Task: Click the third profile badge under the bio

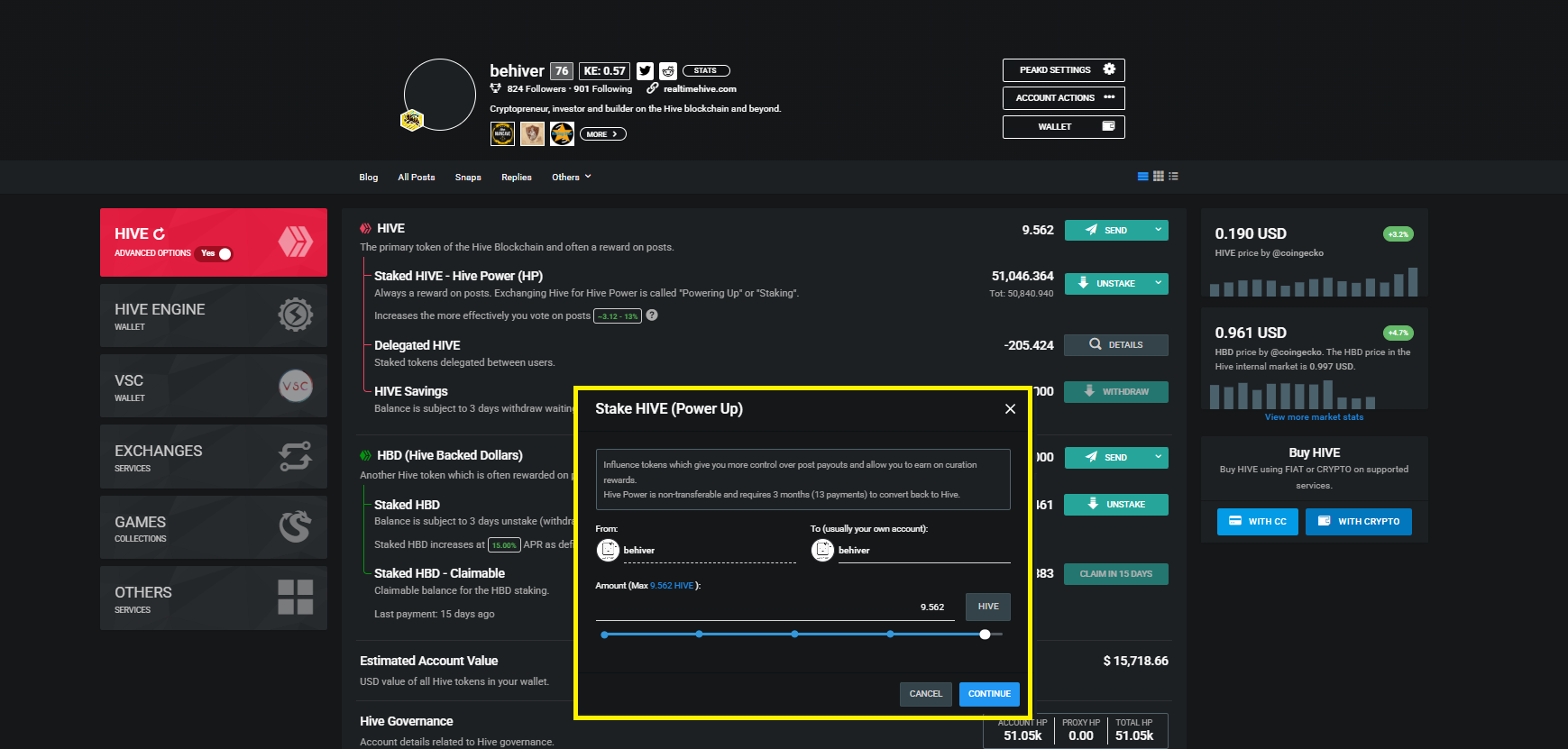Action: [562, 134]
